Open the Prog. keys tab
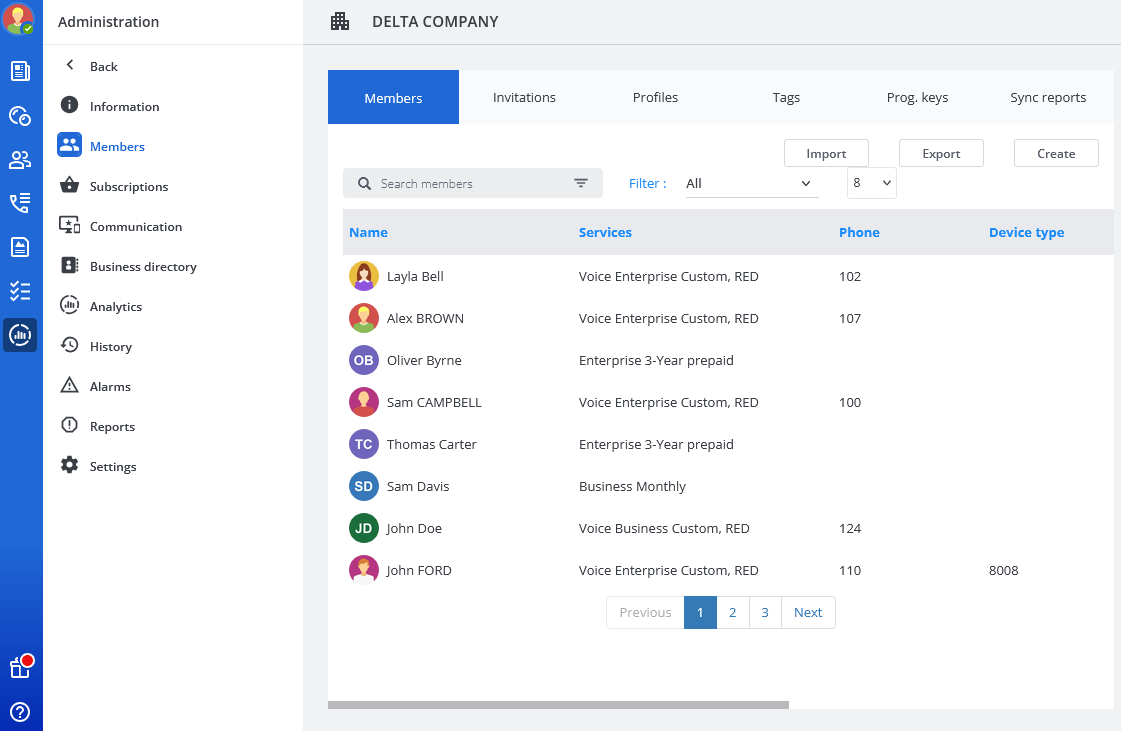1121x731 pixels. pyautogui.click(x=917, y=98)
